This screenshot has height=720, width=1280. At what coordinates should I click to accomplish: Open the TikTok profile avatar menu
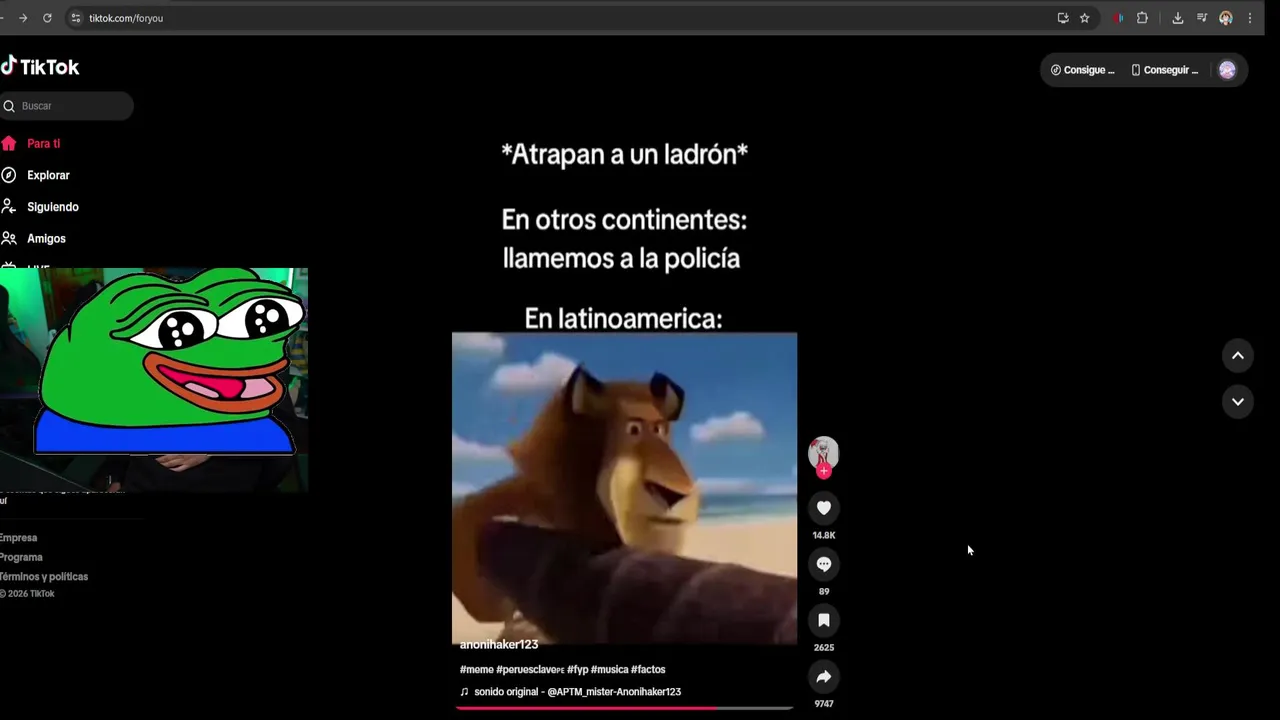coord(1227,70)
